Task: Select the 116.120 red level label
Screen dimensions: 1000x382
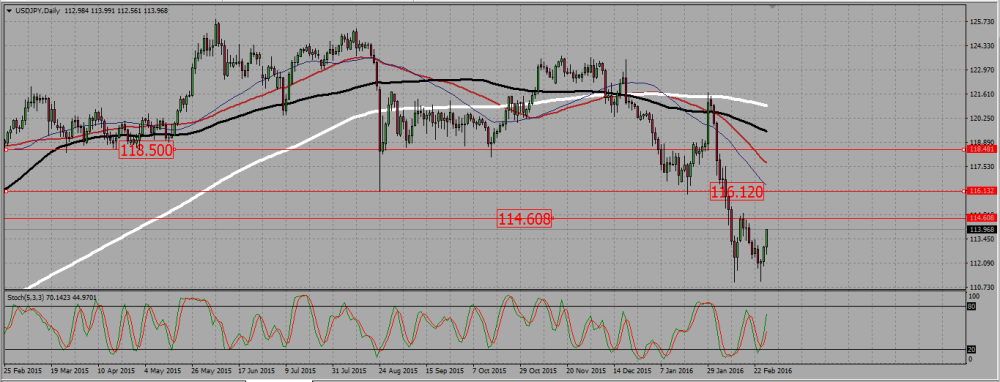Action: [737, 192]
